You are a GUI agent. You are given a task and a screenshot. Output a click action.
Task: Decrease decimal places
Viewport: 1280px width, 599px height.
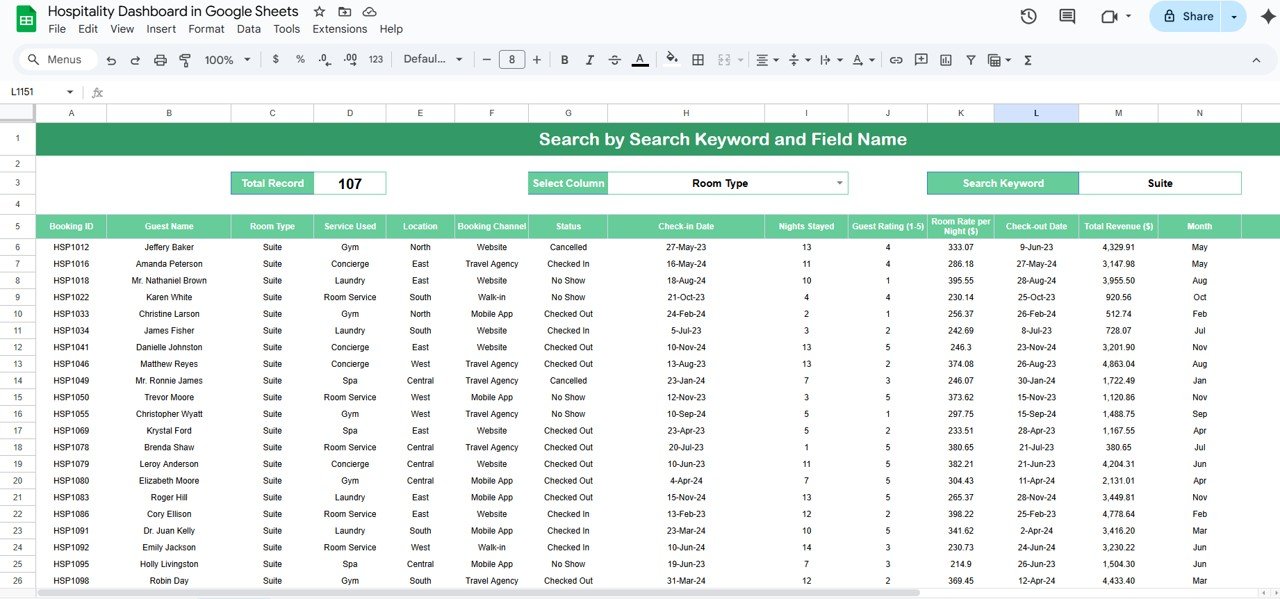[x=325, y=60]
